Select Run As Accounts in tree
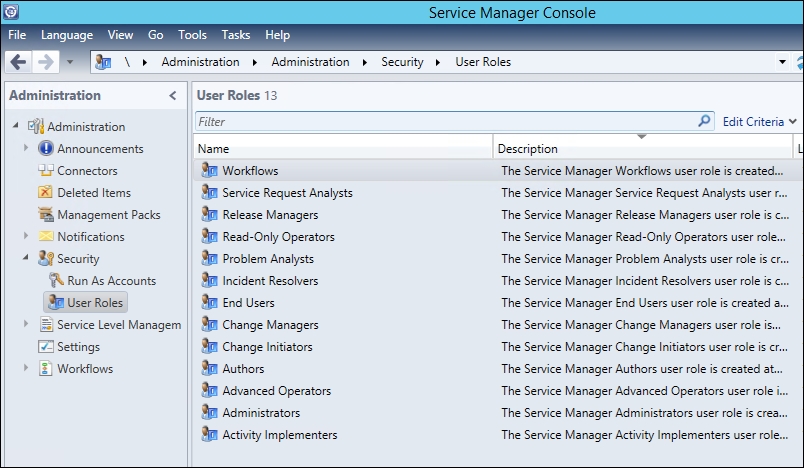Image resolution: width=804 pixels, height=468 pixels. [x=111, y=280]
